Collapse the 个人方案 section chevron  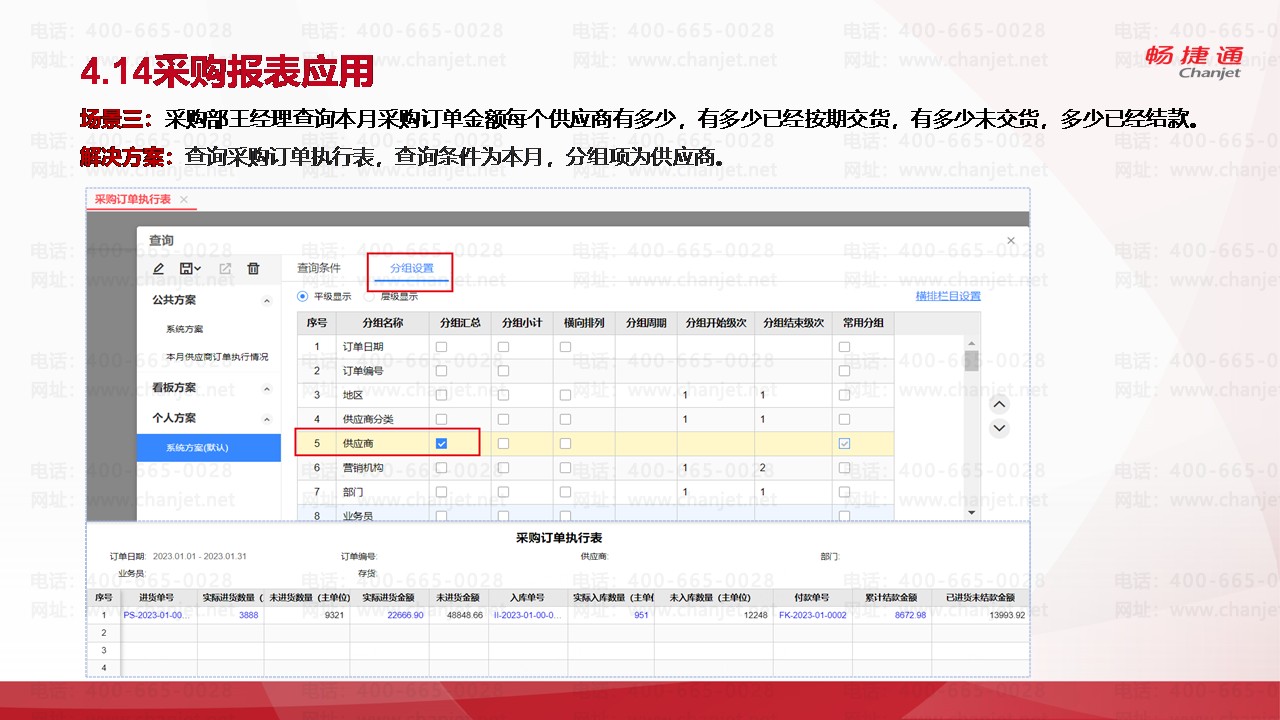click(x=267, y=419)
